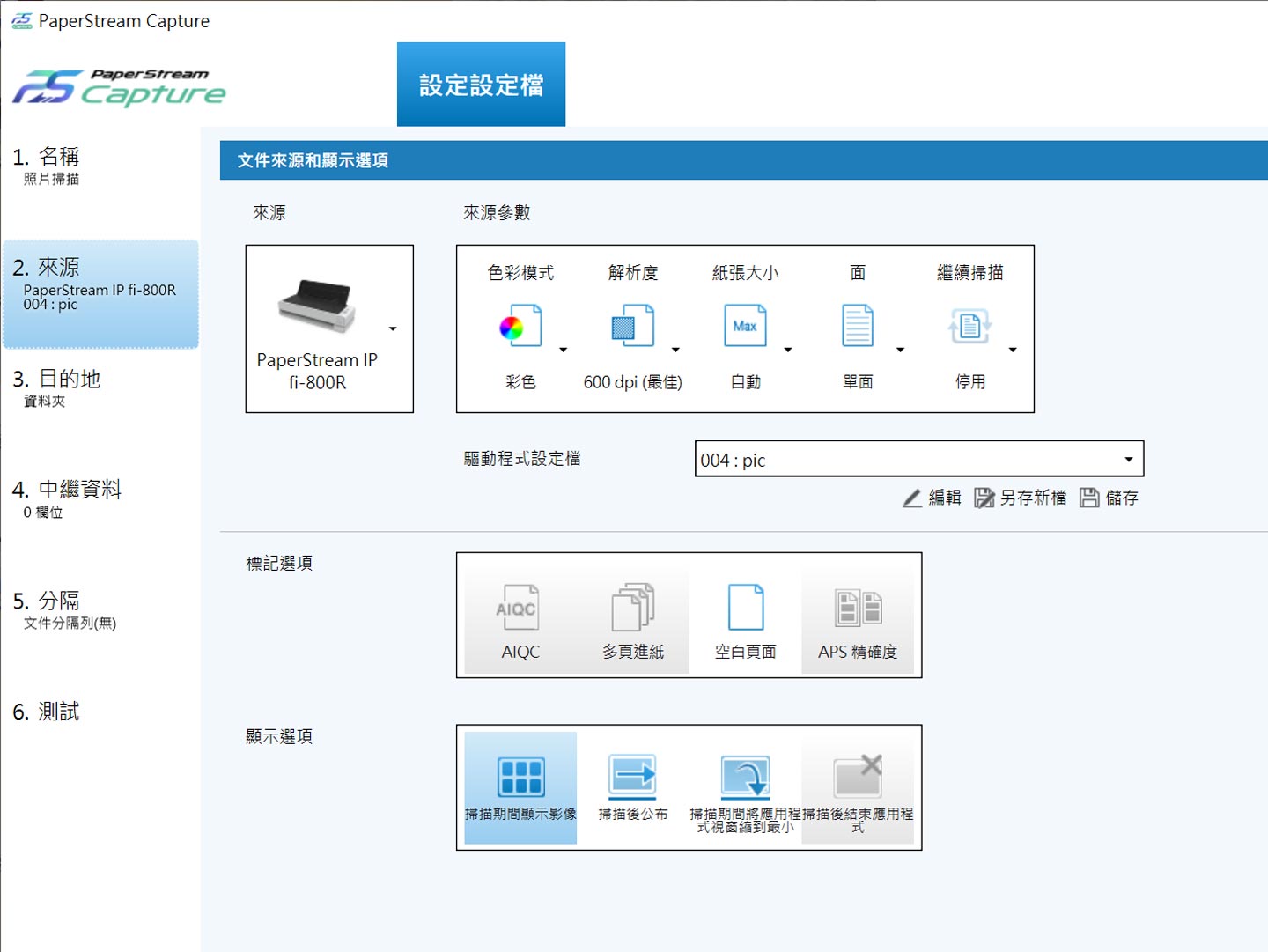Toggle close application after scan option

click(x=858, y=788)
